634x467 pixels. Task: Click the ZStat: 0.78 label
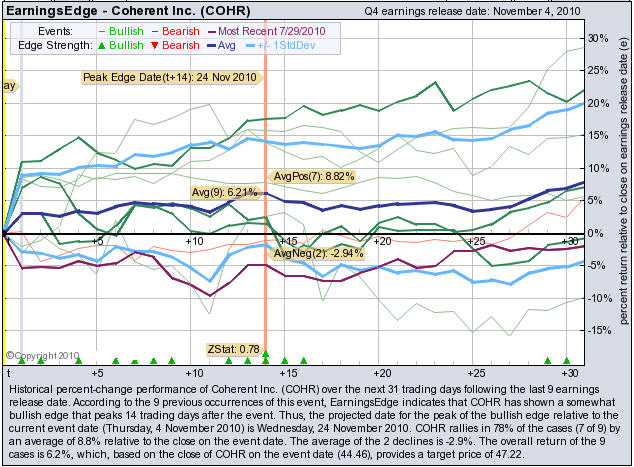pyautogui.click(x=233, y=349)
